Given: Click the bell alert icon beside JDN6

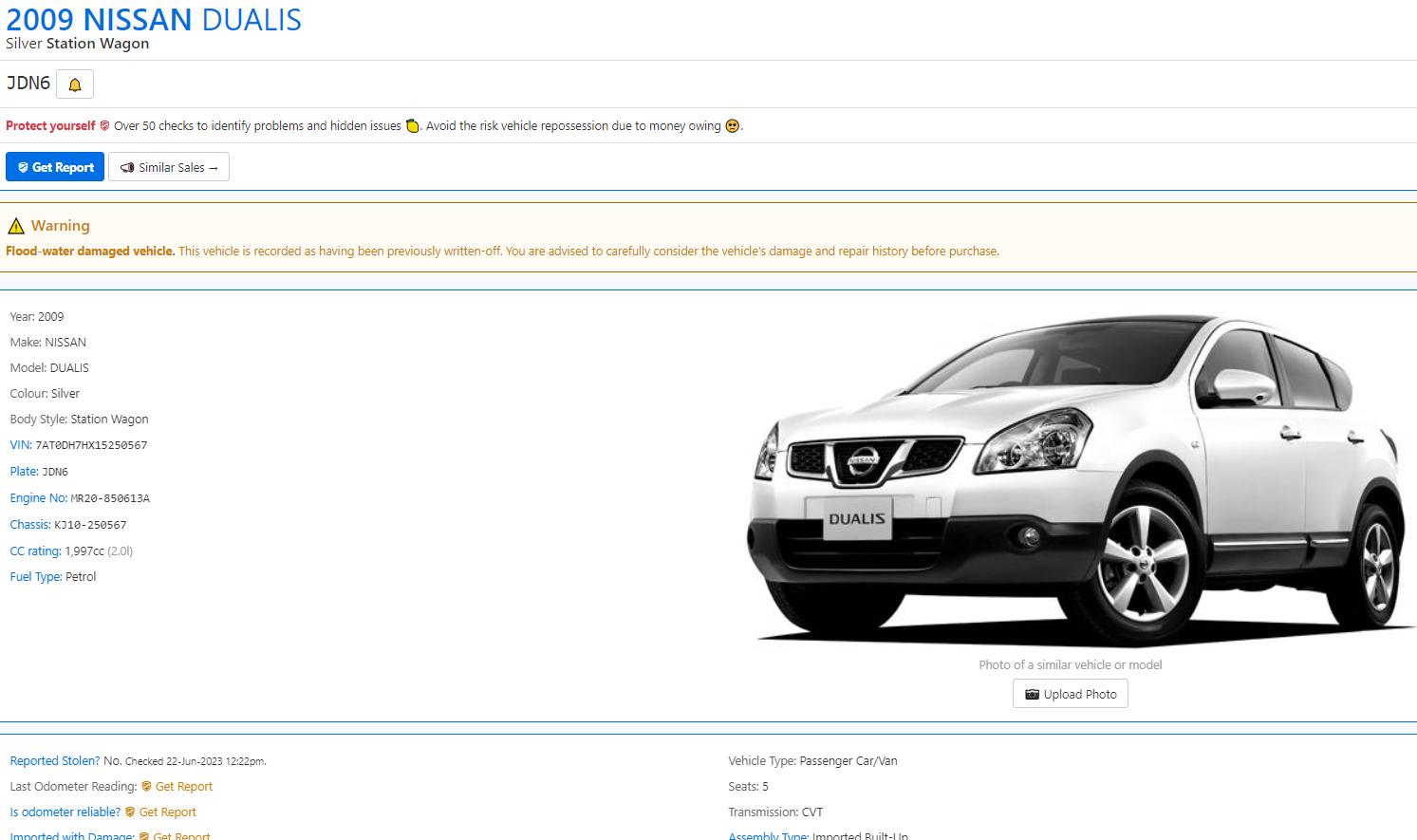Looking at the screenshot, I should (75, 84).
